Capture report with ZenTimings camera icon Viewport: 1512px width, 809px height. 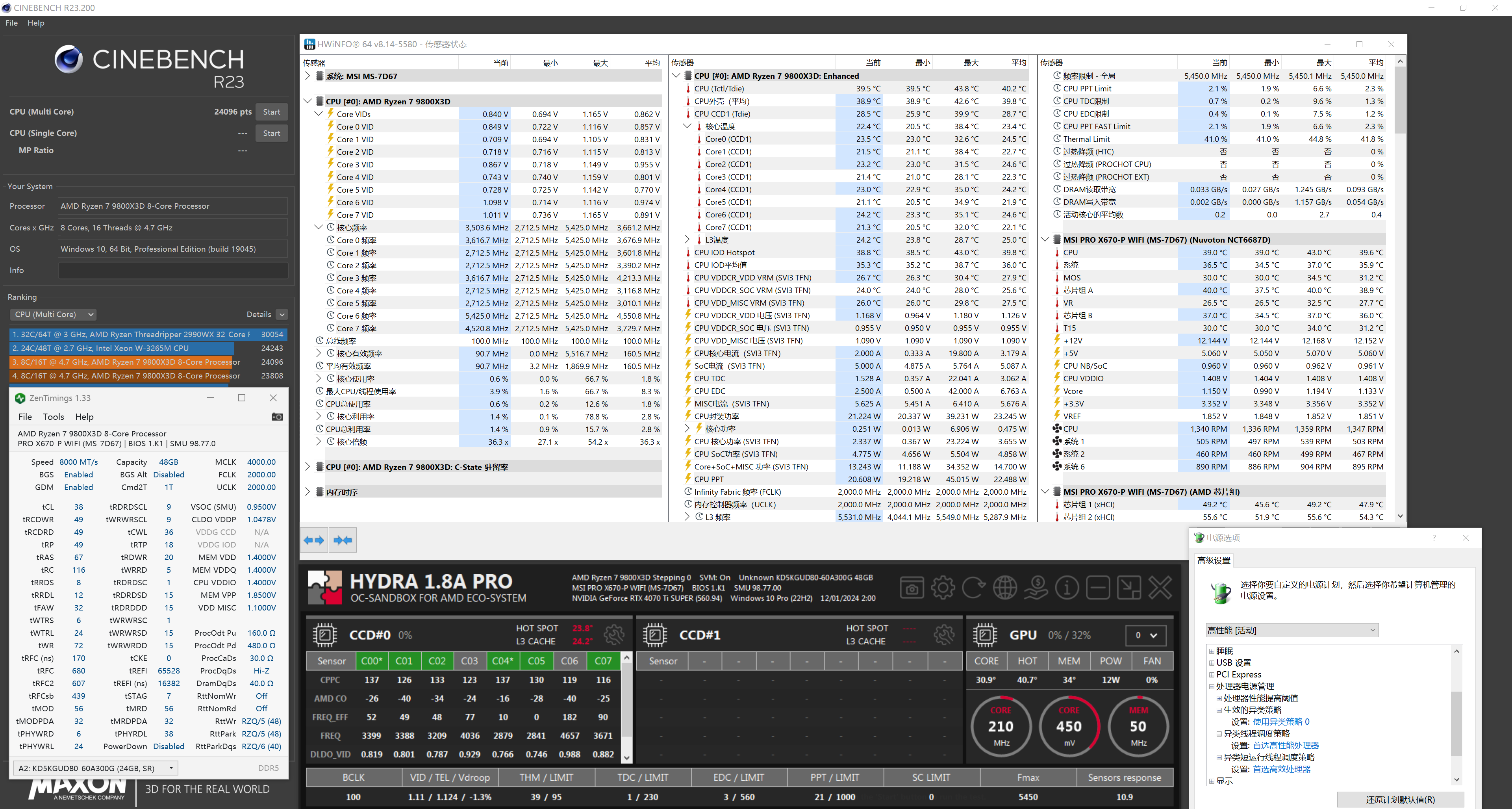(277, 417)
